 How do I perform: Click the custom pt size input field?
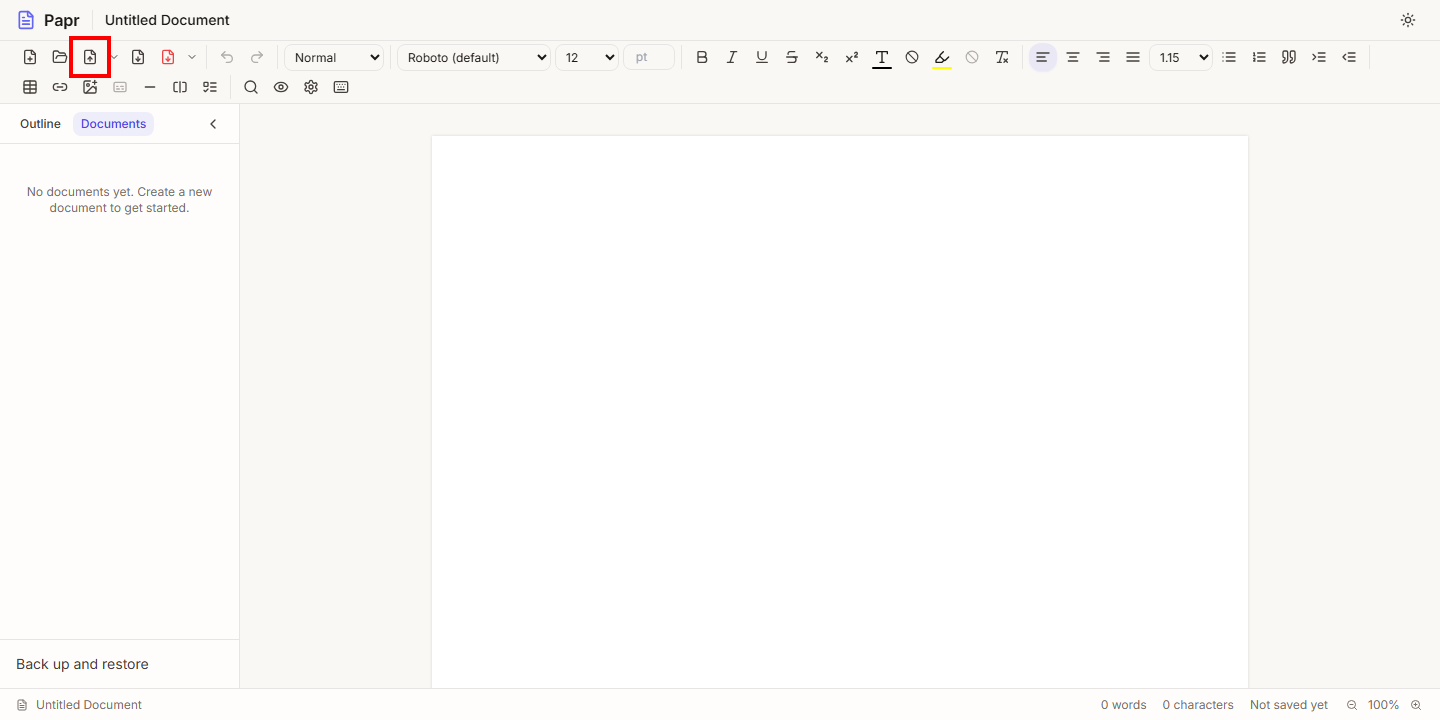(x=649, y=57)
